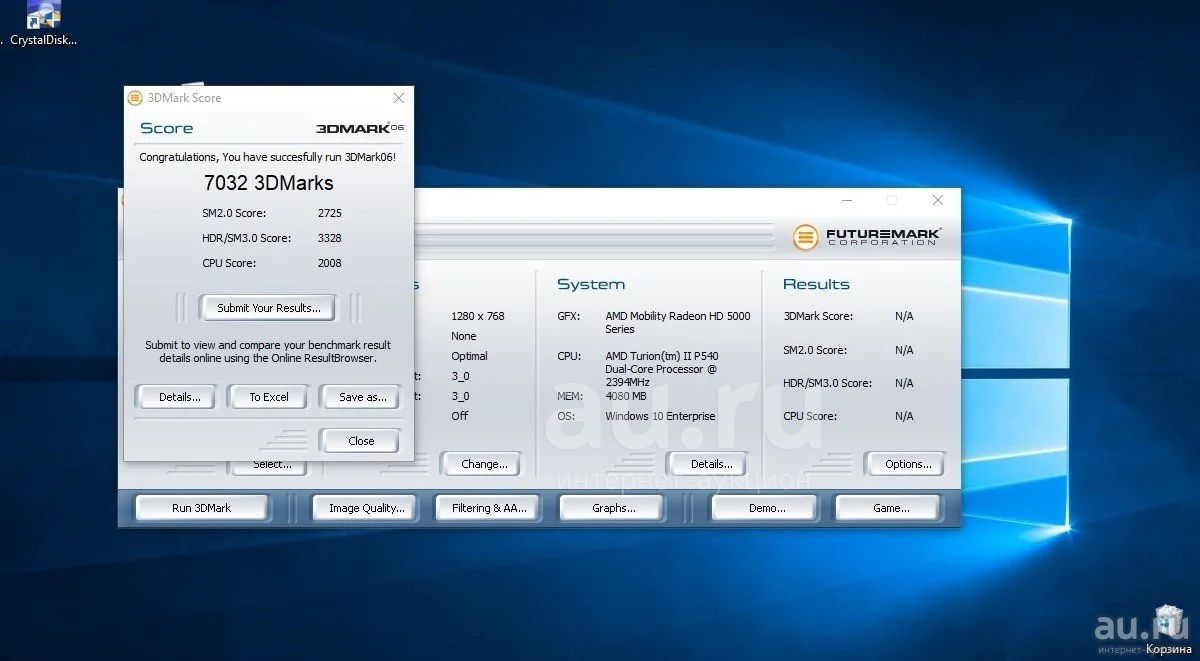Click Select... button under tests
This screenshot has width=1200, height=661.
272,466
